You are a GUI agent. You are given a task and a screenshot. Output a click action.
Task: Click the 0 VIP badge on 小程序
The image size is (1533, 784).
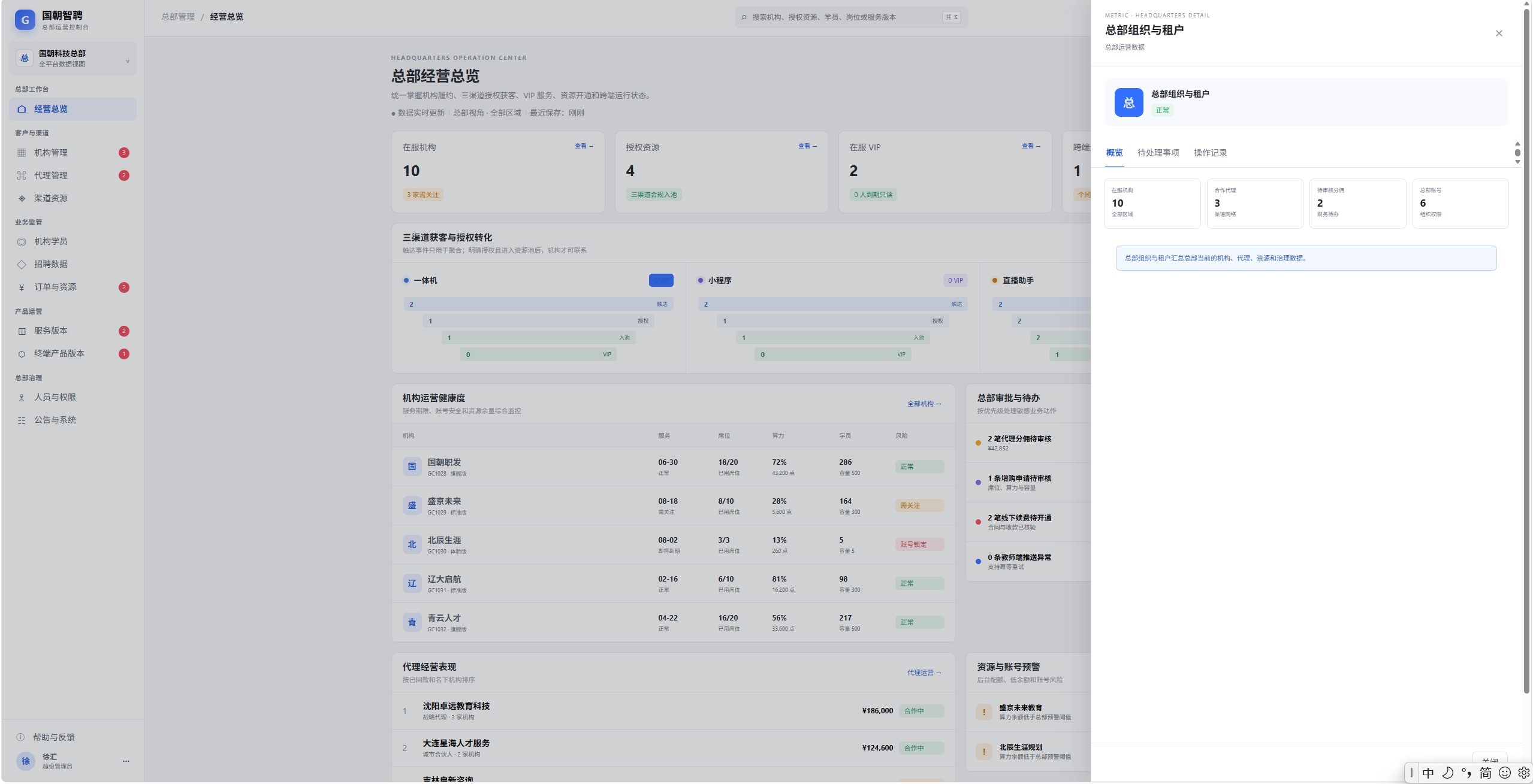tap(955, 280)
